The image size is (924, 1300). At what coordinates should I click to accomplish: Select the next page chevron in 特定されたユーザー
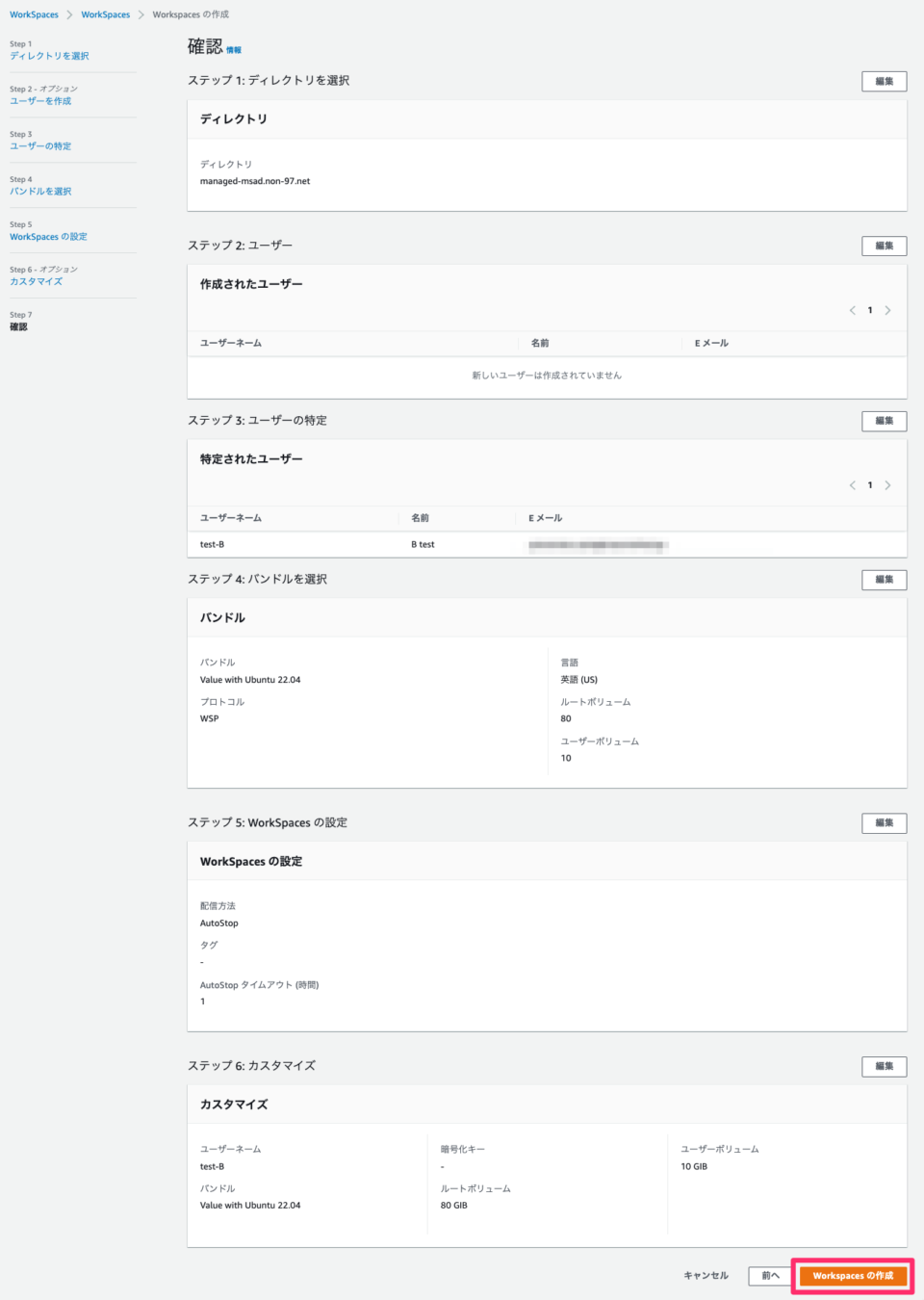click(x=886, y=484)
